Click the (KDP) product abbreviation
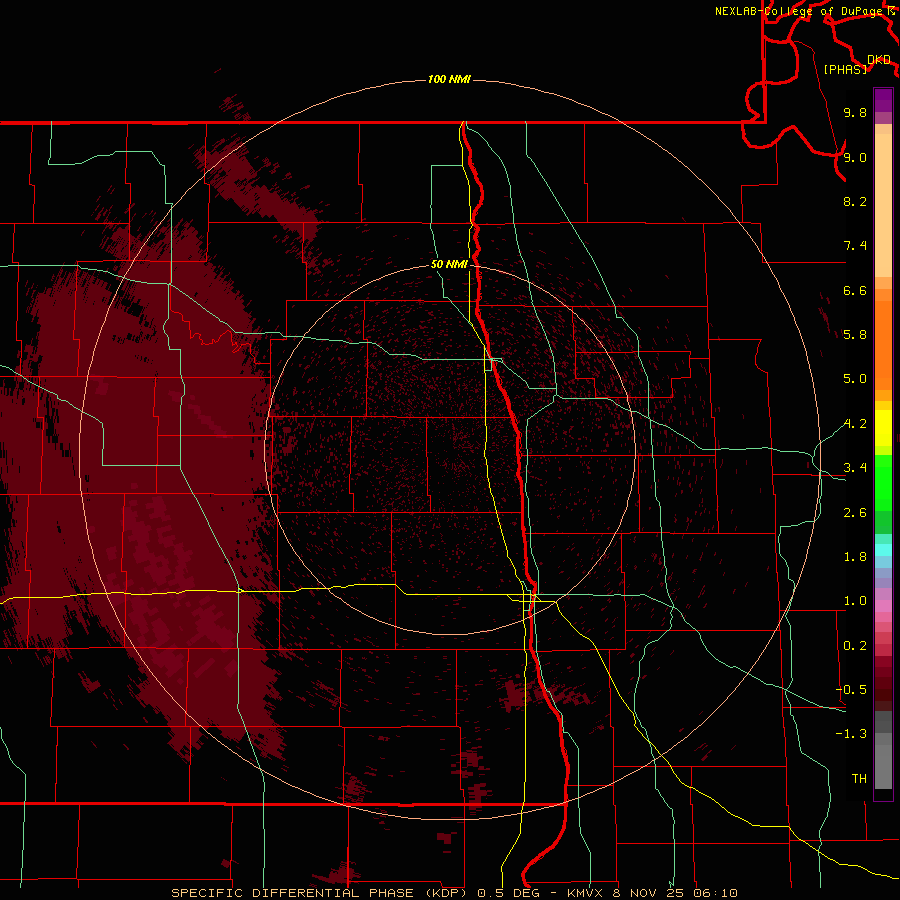Image resolution: width=900 pixels, height=900 pixels. [x=448, y=893]
